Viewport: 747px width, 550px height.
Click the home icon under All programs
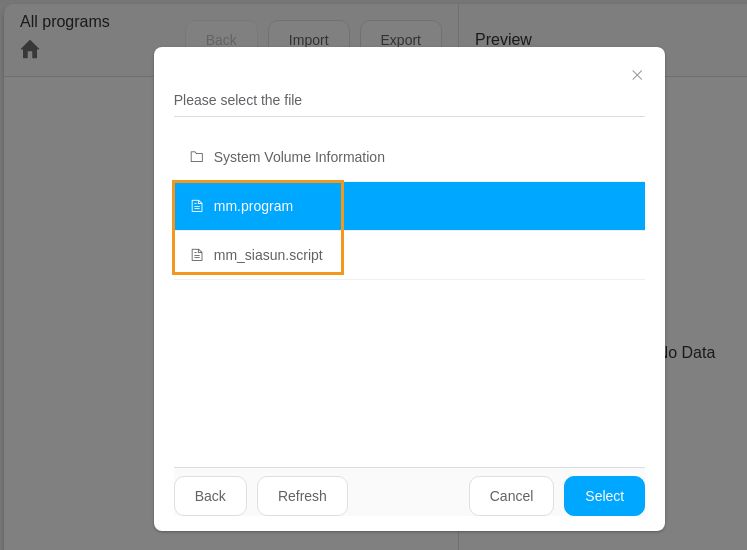[30, 49]
